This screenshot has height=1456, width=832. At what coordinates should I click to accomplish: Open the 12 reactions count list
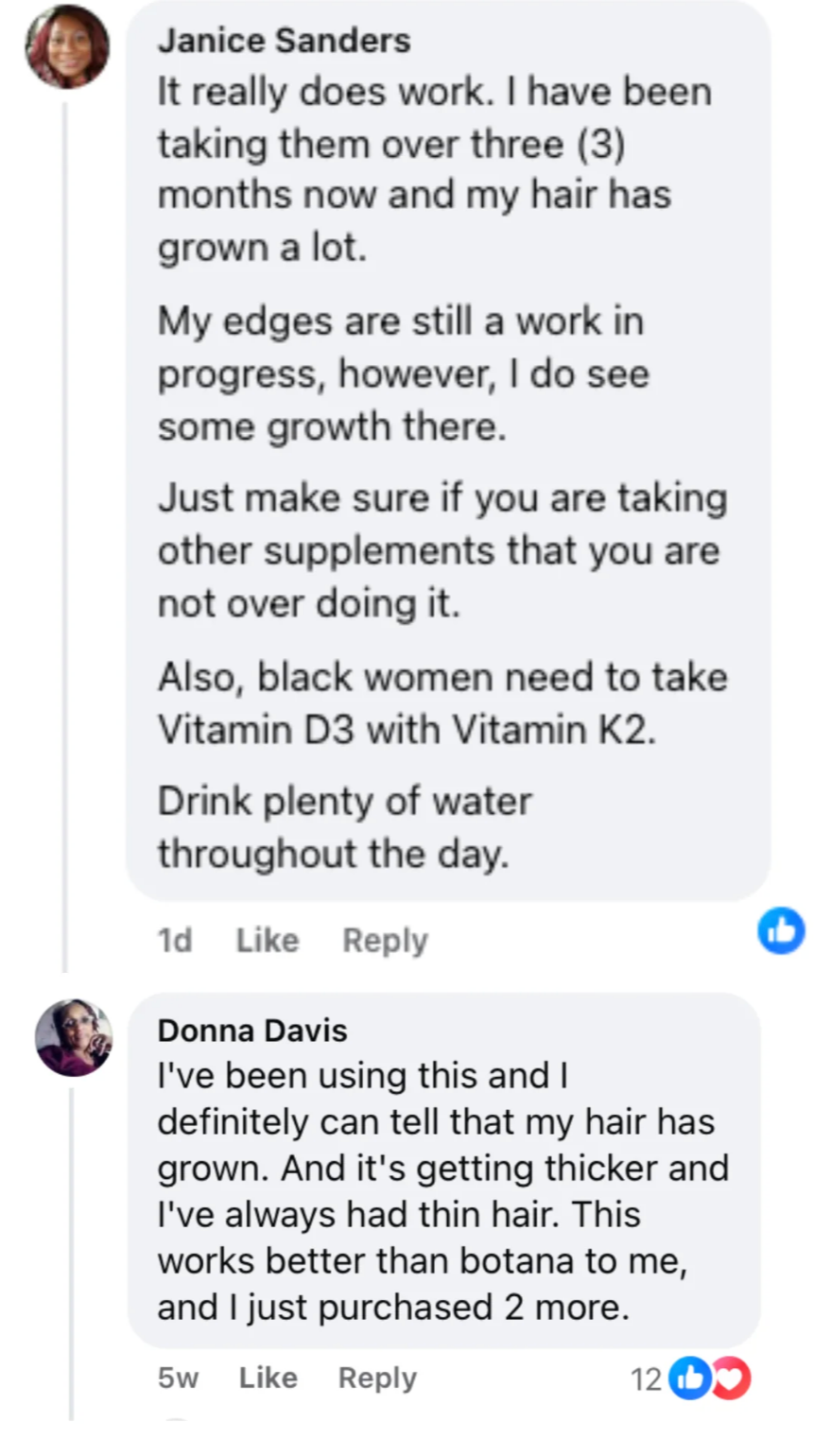coord(646,1378)
